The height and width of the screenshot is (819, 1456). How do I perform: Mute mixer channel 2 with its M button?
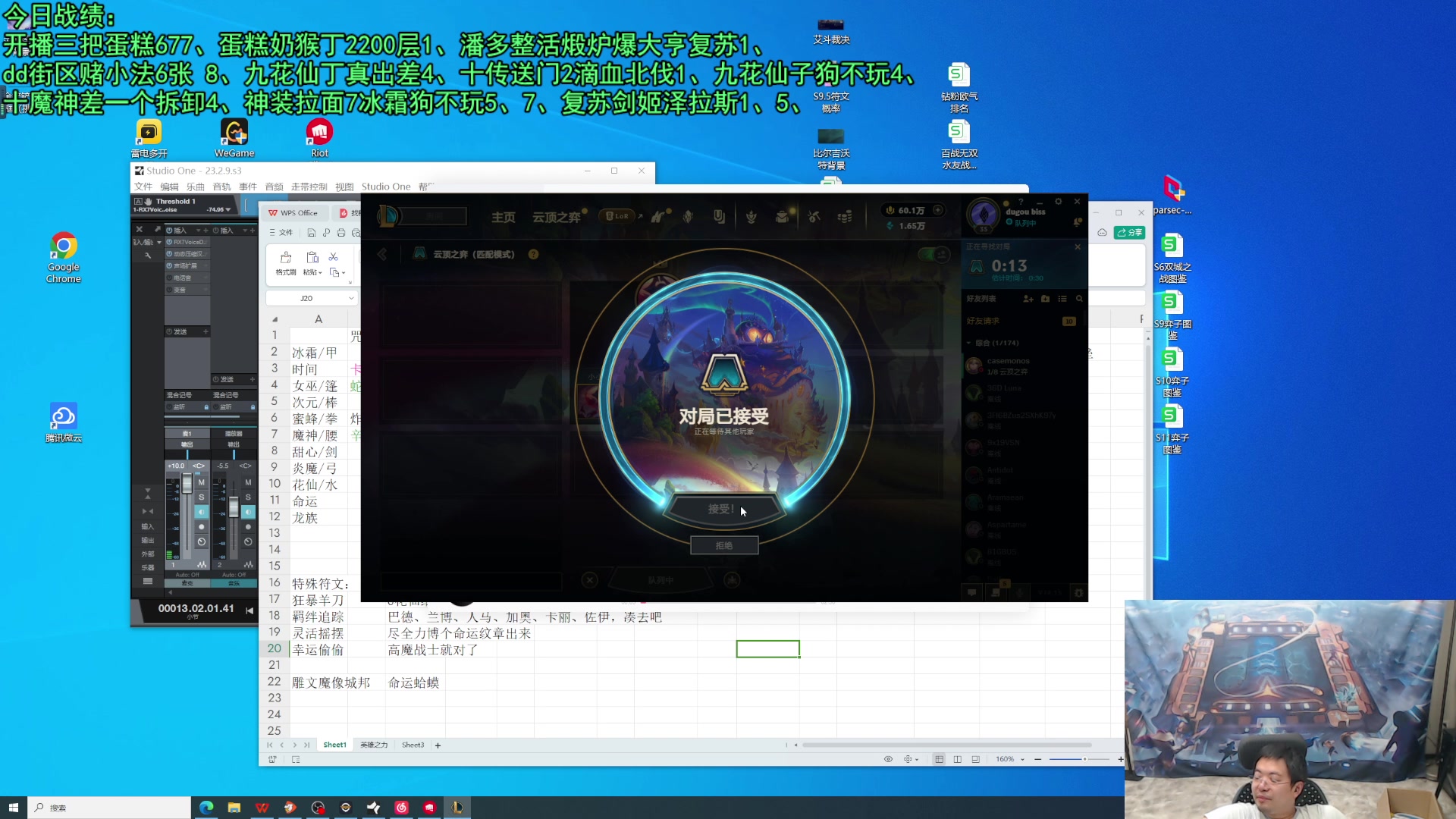[x=248, y=482]
